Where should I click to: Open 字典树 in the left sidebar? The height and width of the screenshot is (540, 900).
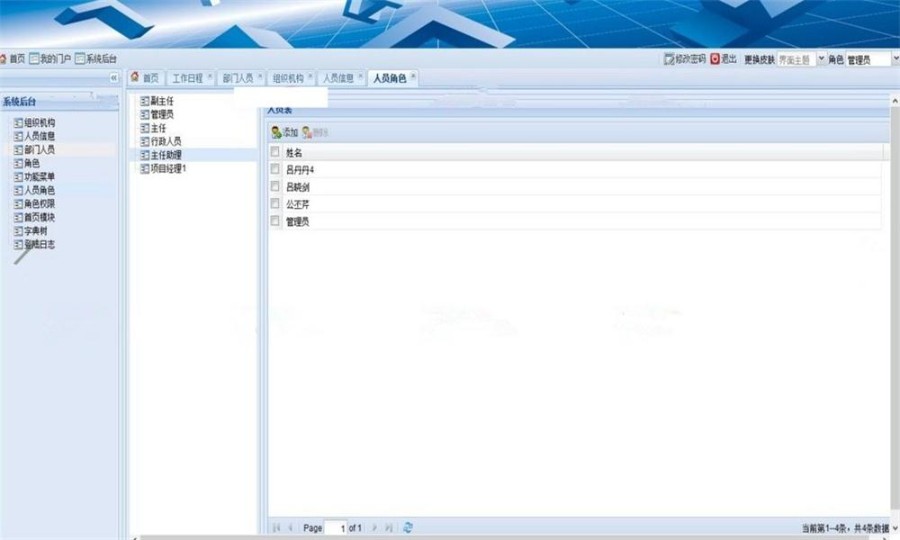point(36,231)
